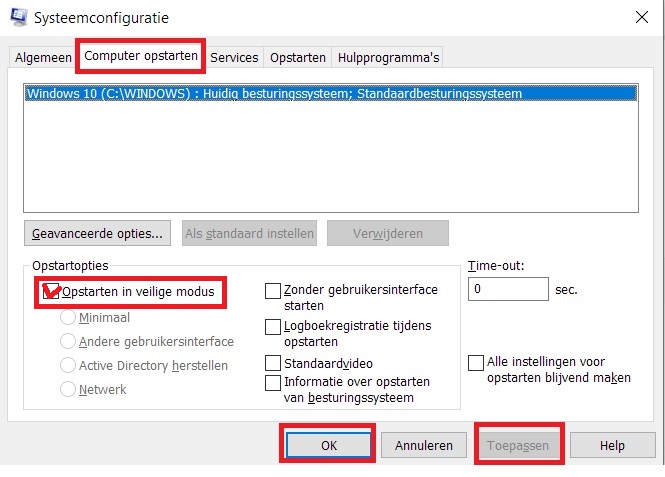Switch to the Algemeen tab
The width and height of the screenshot is (665, 477).
(x=43, y=58)
